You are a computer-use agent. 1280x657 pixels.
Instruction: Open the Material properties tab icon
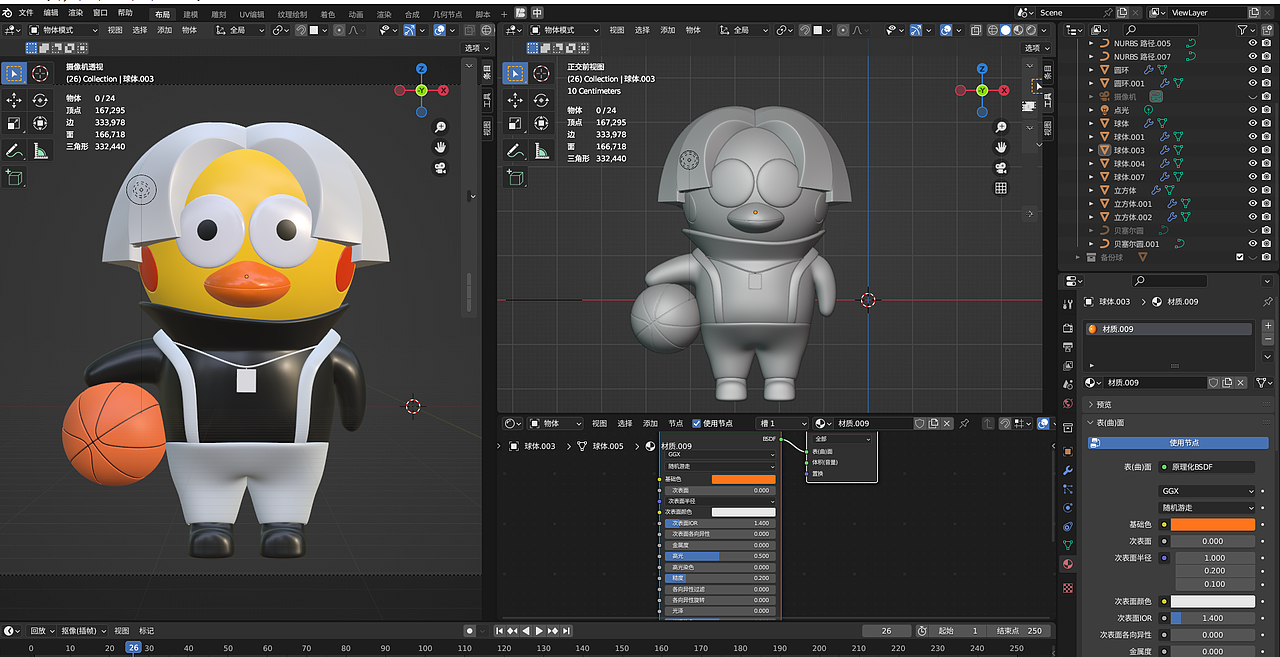(x=1068, y=564)
